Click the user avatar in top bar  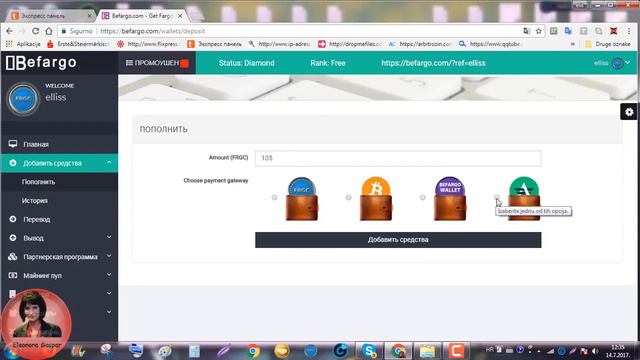618,63
